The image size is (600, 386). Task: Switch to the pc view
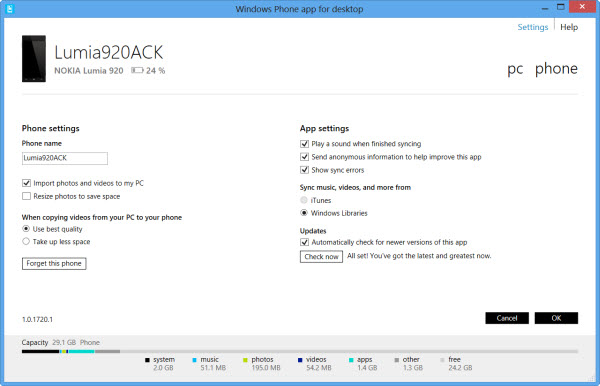515,69
